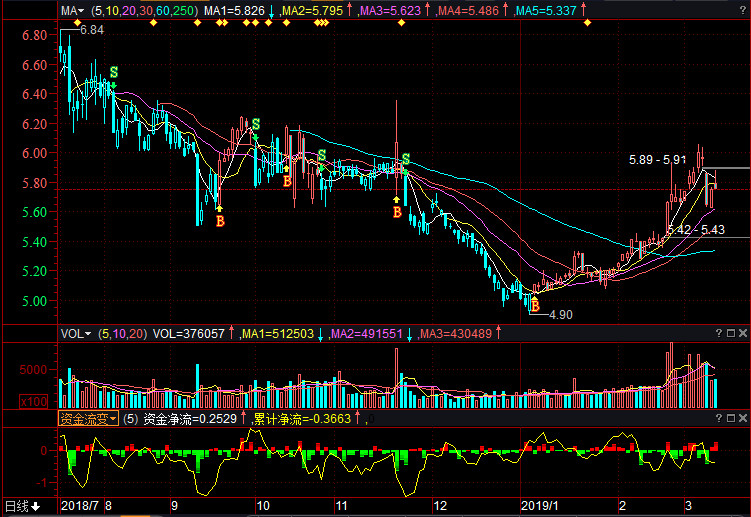Click help icon in 资金流变 panel
The width and height of the screenshot is (751, 517).
[719, 419]
